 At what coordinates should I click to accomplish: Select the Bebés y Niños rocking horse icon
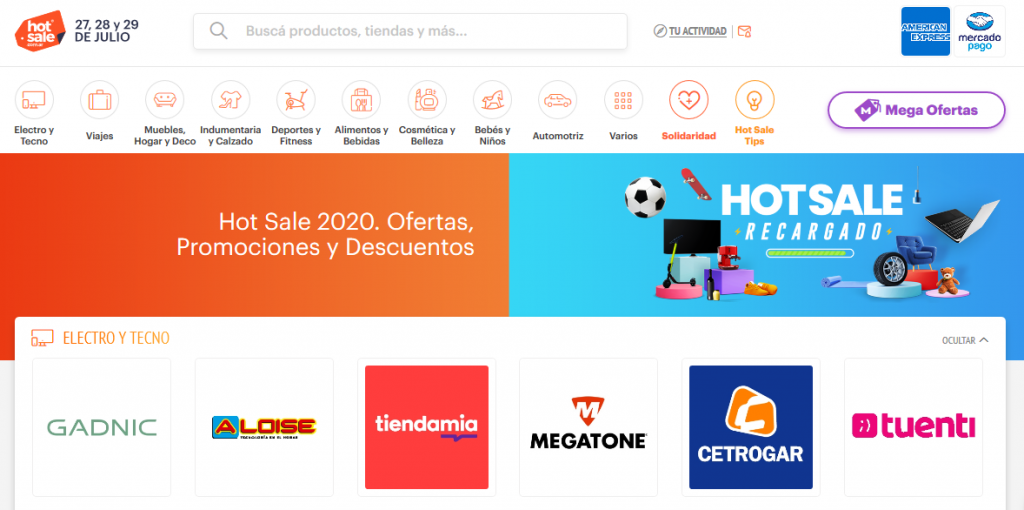[x=492, y=100]
